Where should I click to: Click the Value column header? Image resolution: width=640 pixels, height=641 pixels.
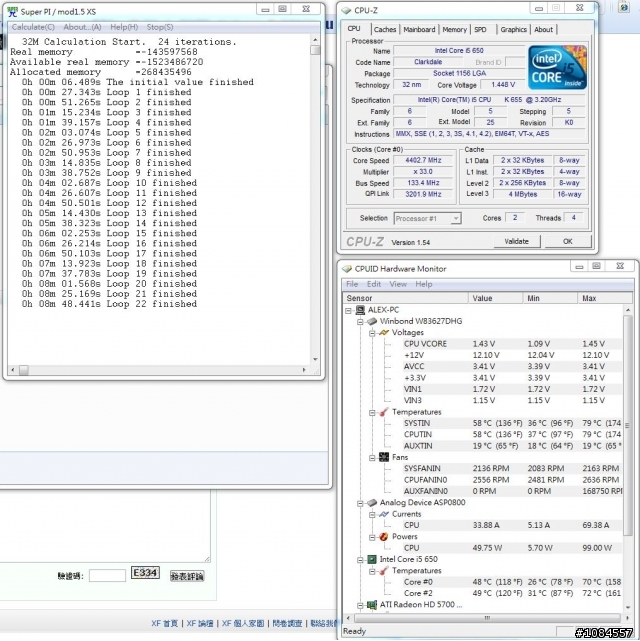[496, 298]
